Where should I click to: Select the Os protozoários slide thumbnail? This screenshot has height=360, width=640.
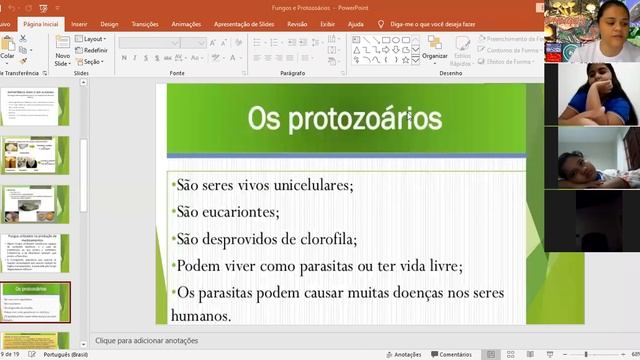click(36, 302)
